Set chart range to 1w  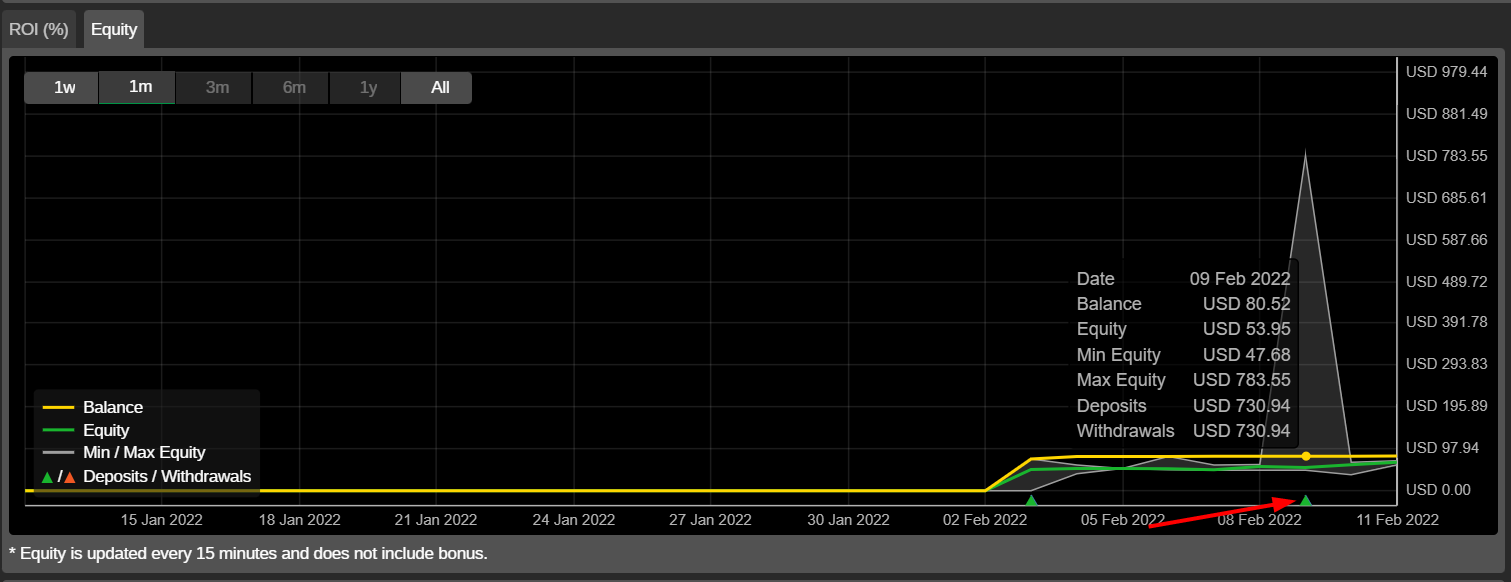[x=64, y=88]
